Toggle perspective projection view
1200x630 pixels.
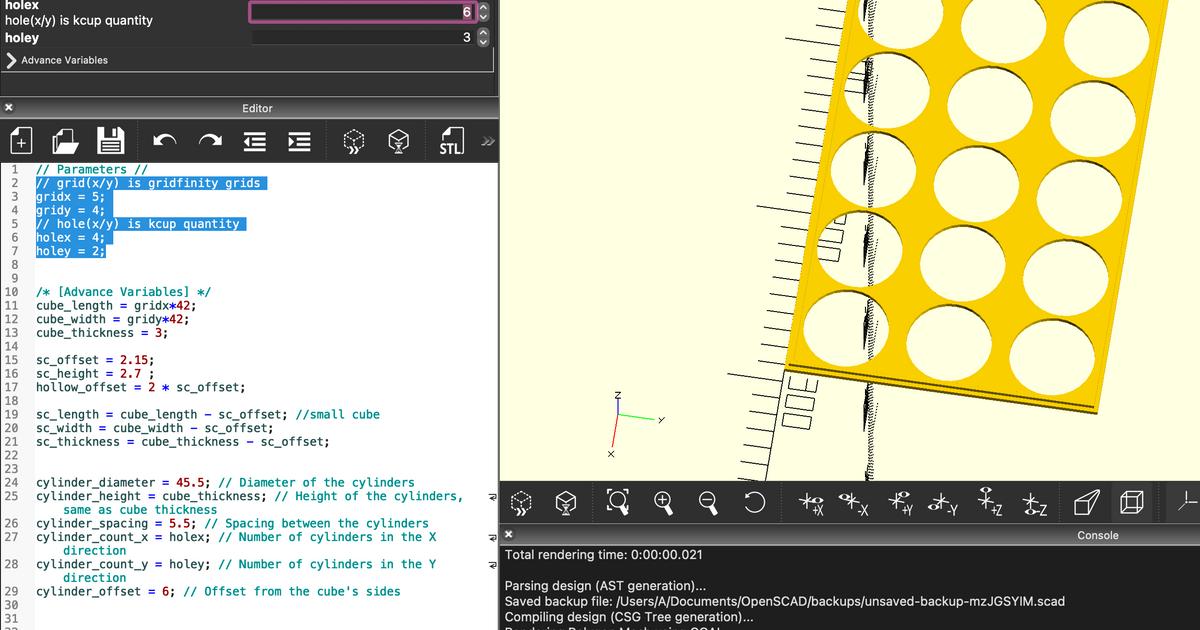tap(1086, 503)
